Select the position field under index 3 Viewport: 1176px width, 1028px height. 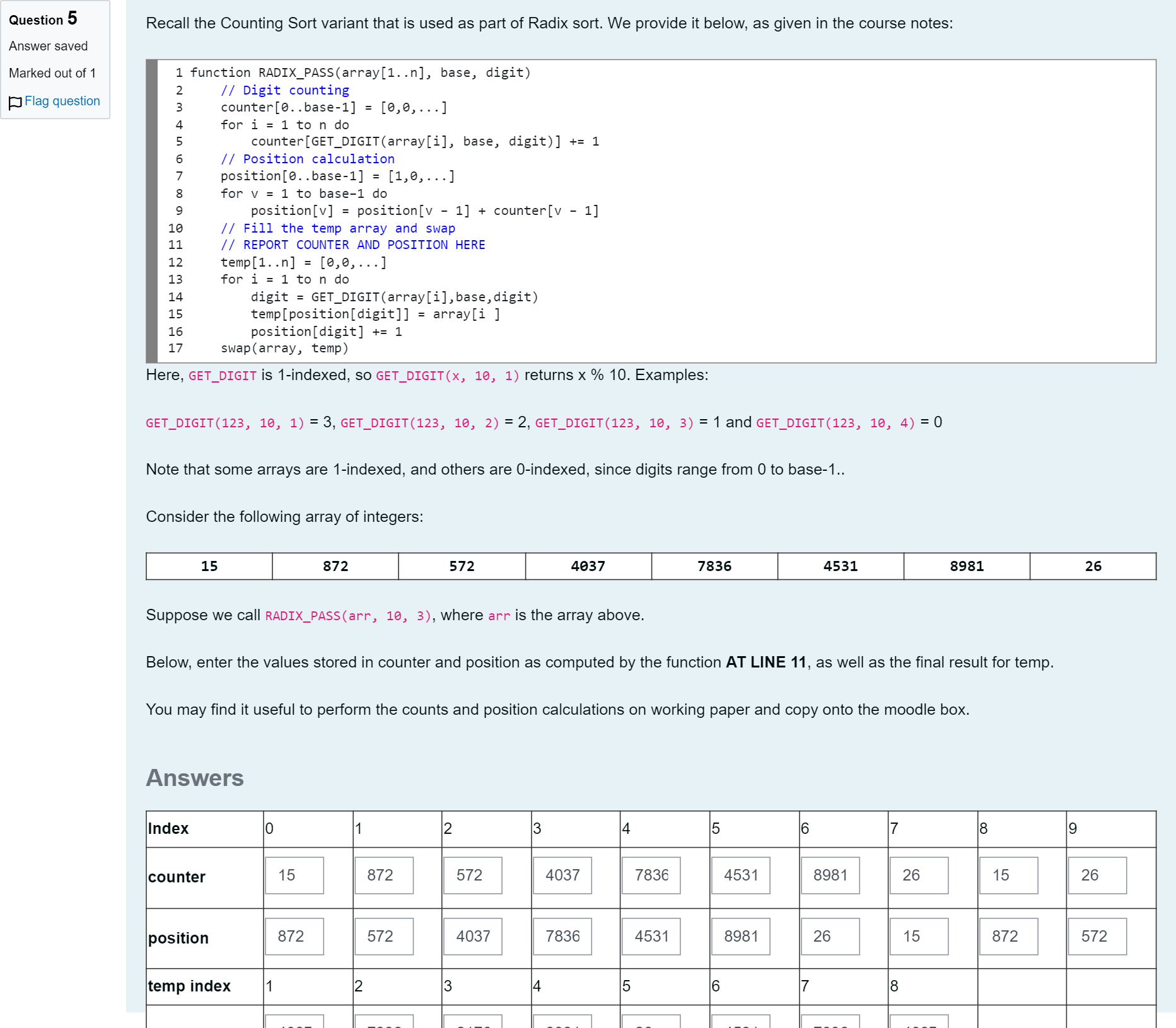click(x=562, y=936)
